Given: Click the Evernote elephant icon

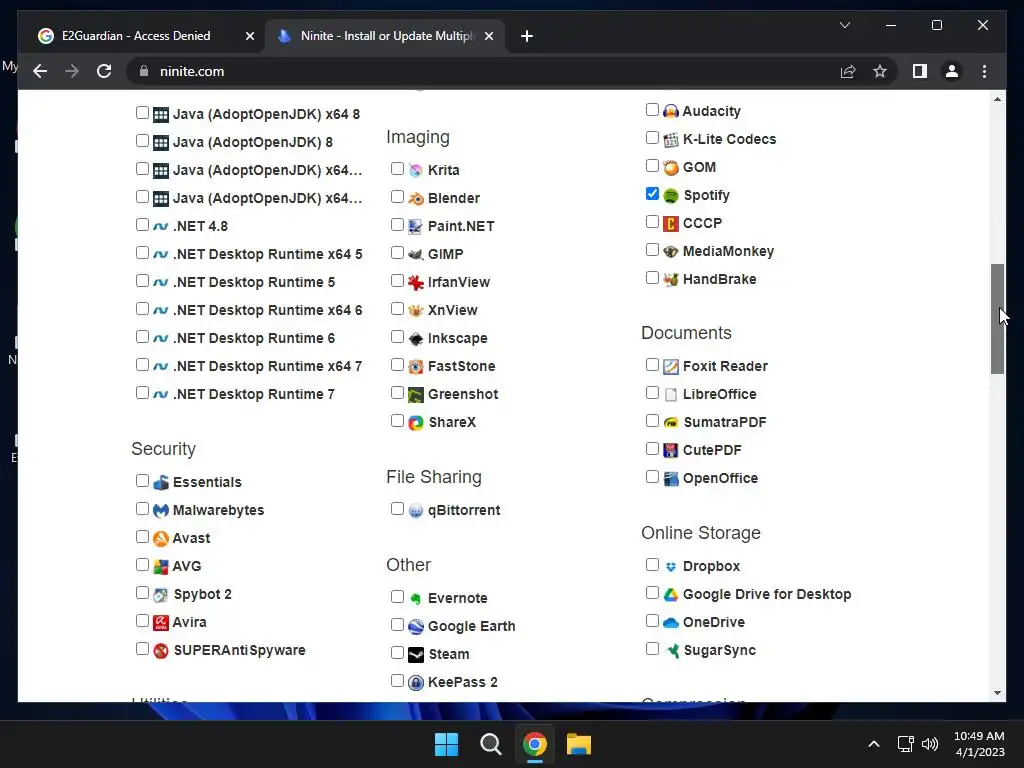Looking at the screenshot, I should coord(416,598).
